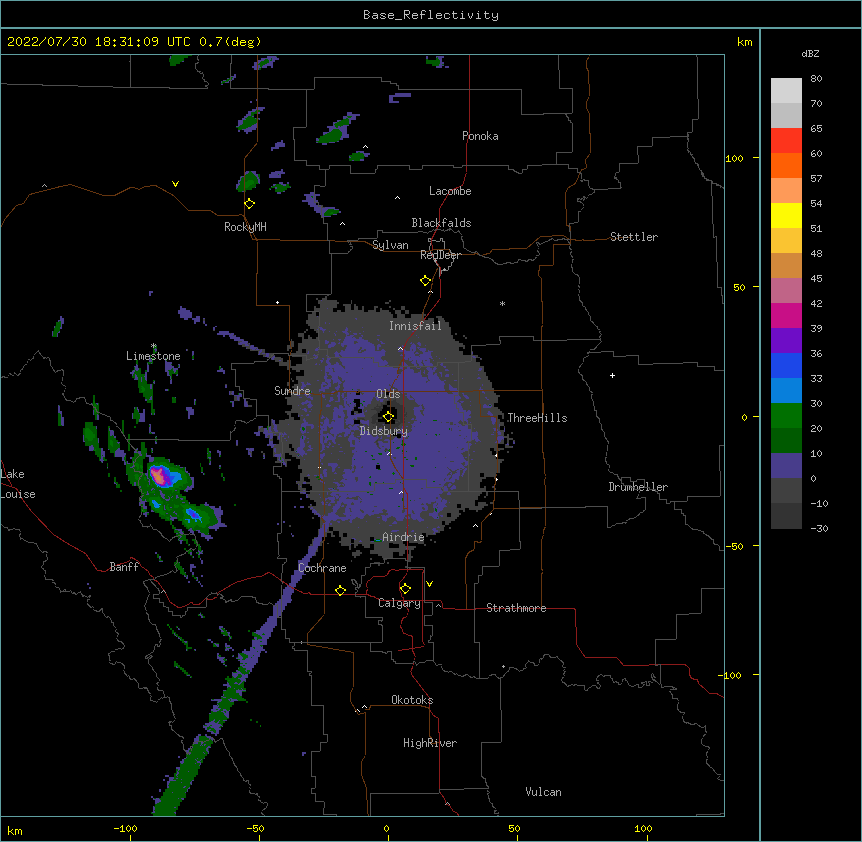Click the asterisk marker above Limestone label

tap(154, 346)
